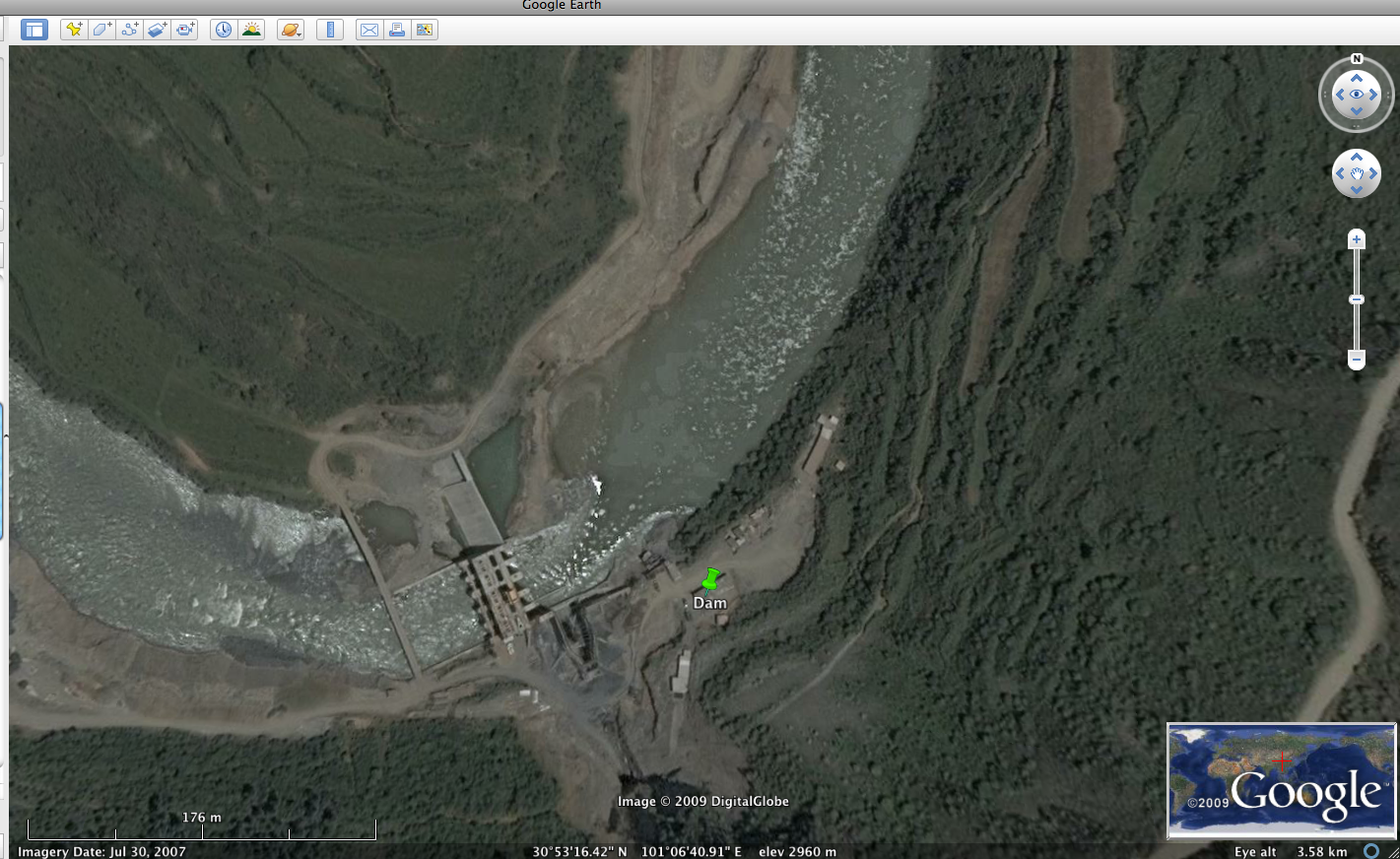Toggle sunlight across the landscape
Viewport: 1400px width, 859px height.
tap(251, 30)
